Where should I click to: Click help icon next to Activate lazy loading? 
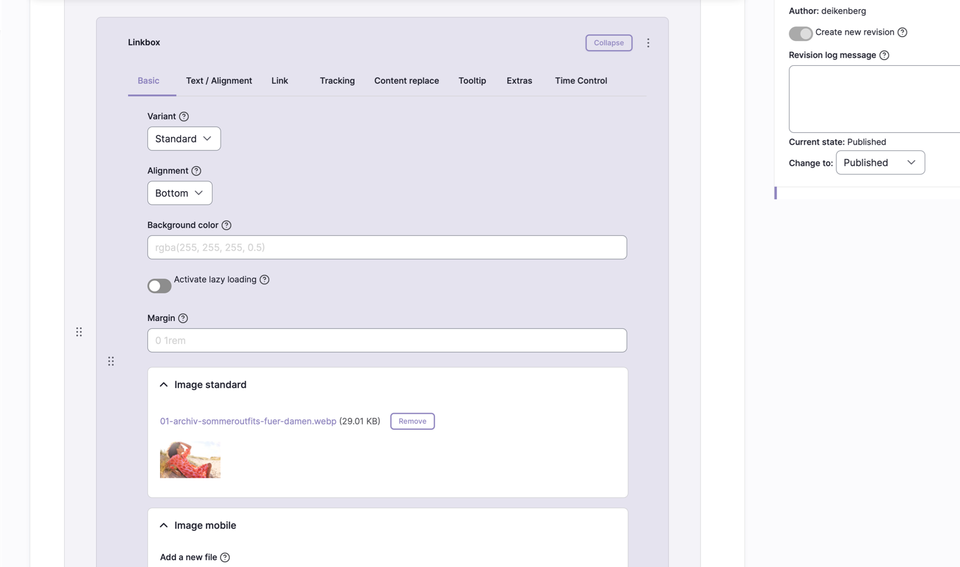[x=264, y=280]
